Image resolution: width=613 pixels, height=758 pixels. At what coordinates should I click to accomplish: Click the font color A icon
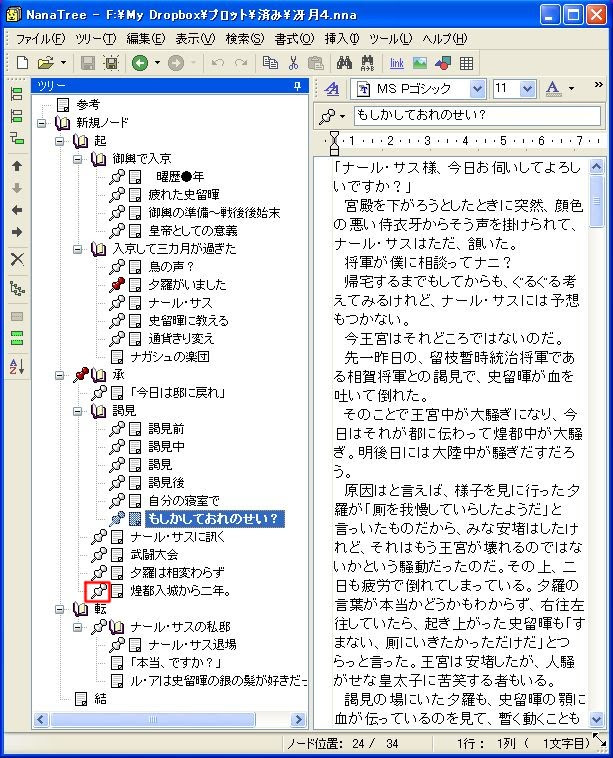(x=553, y=88)
